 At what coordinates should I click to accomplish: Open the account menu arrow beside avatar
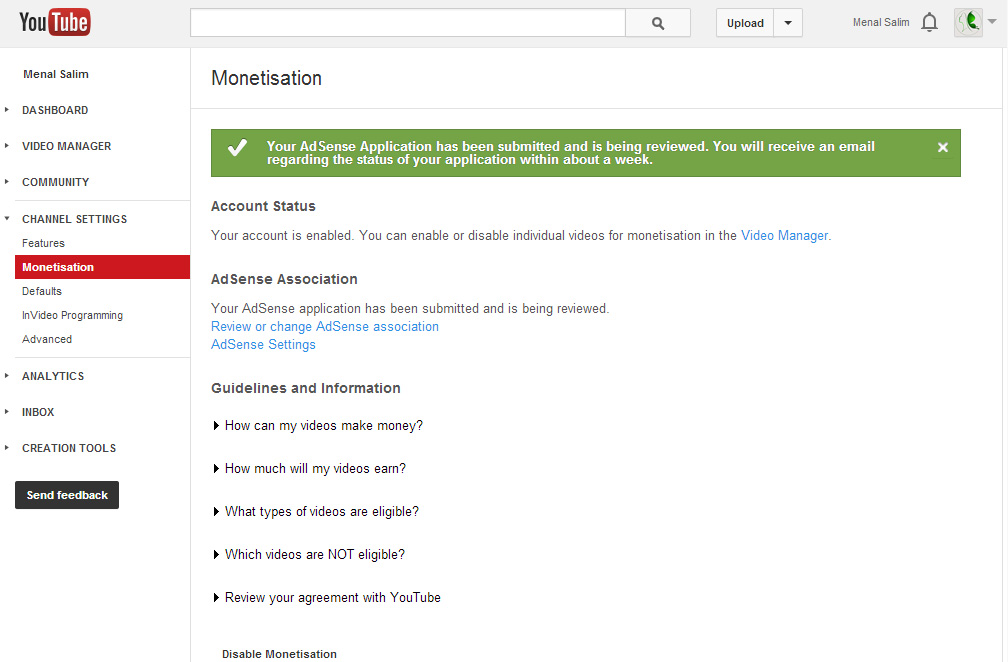(x=992, y=22)
